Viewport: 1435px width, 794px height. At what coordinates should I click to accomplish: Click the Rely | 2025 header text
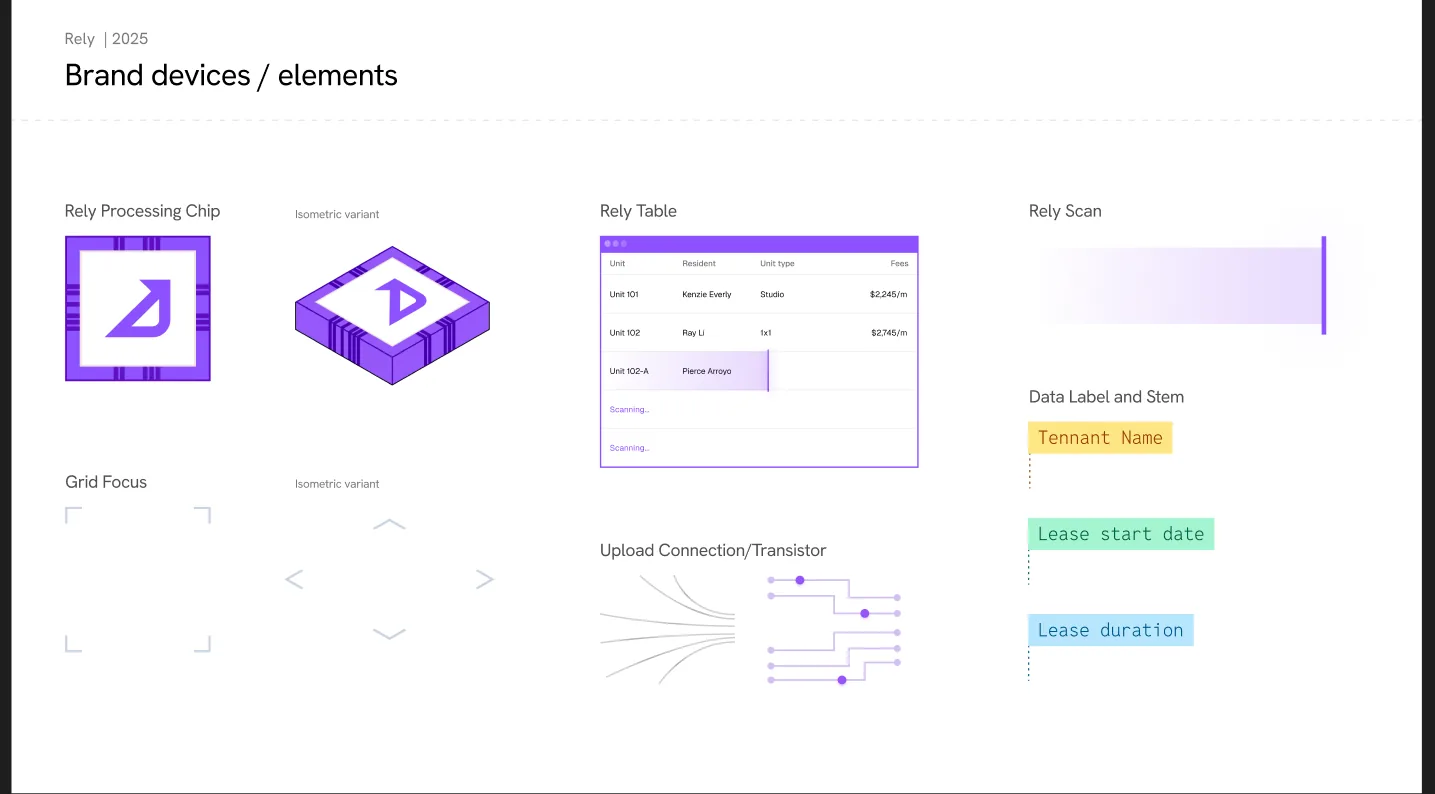click(x=106, y=39)
